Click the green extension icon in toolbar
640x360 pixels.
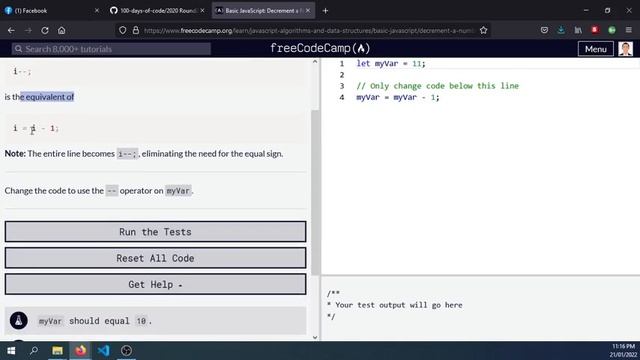coord(611,30)
